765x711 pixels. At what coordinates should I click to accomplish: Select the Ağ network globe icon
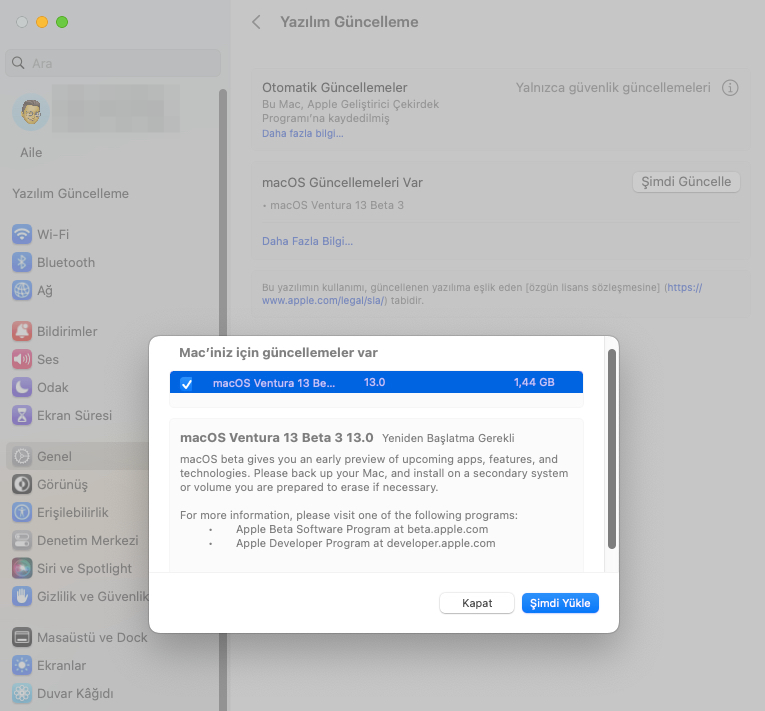(22, 290)
